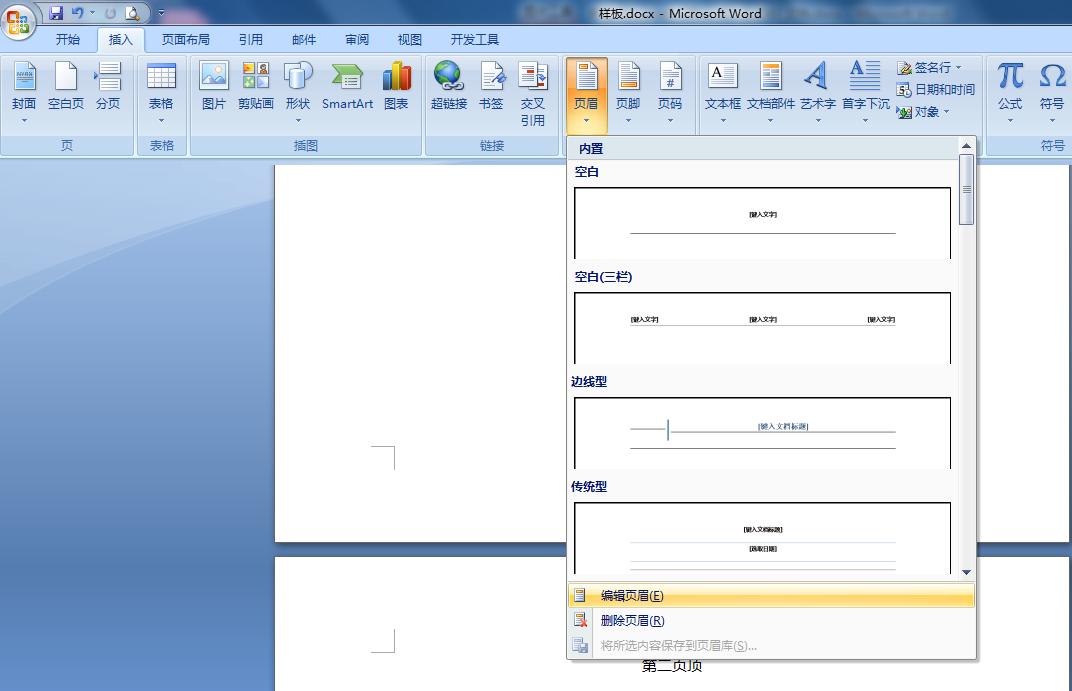
Task: Insert a chart with 图表
Action: [396, 85]
